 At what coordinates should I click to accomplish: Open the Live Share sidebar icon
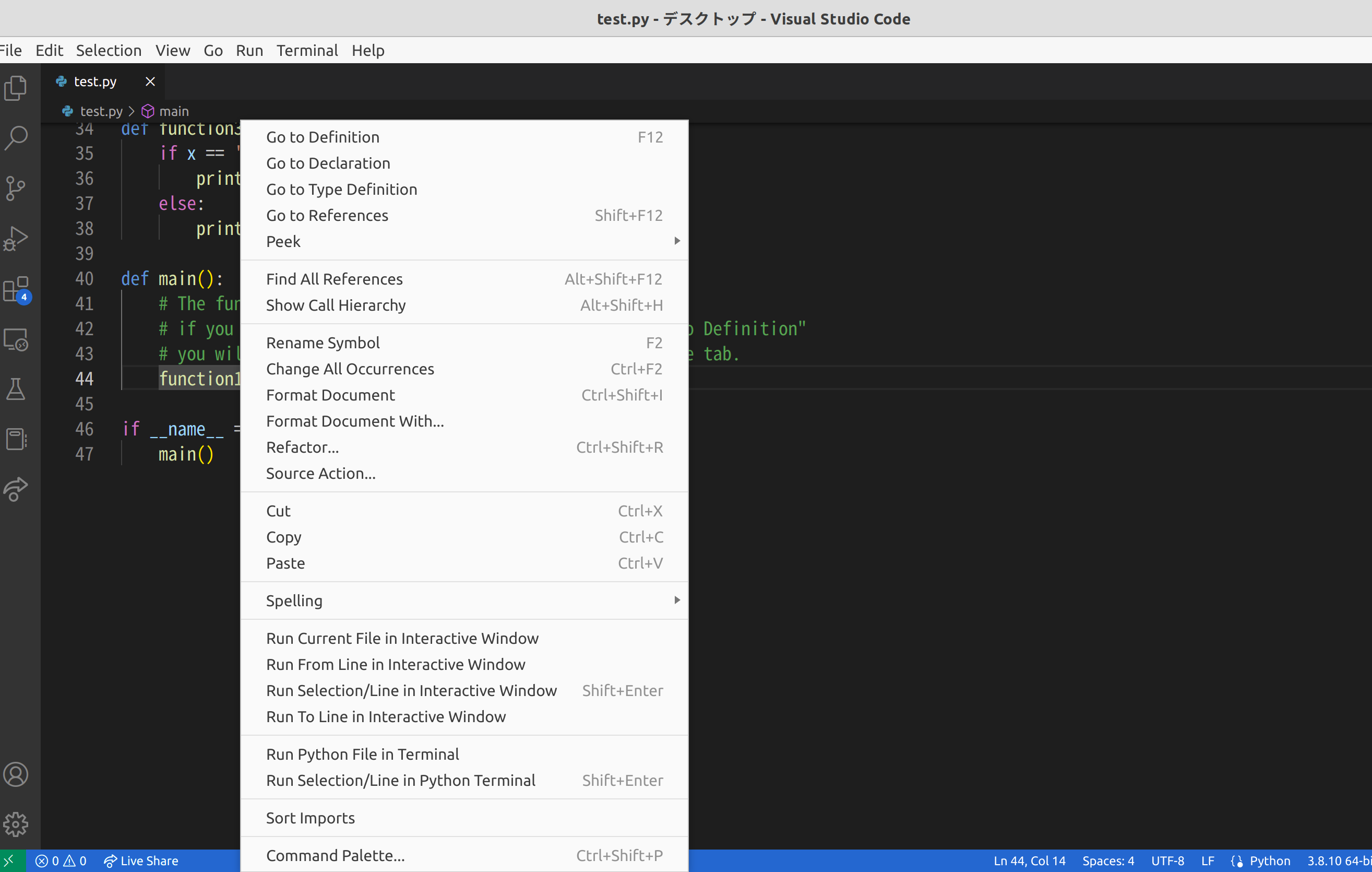tap(16, 489)
